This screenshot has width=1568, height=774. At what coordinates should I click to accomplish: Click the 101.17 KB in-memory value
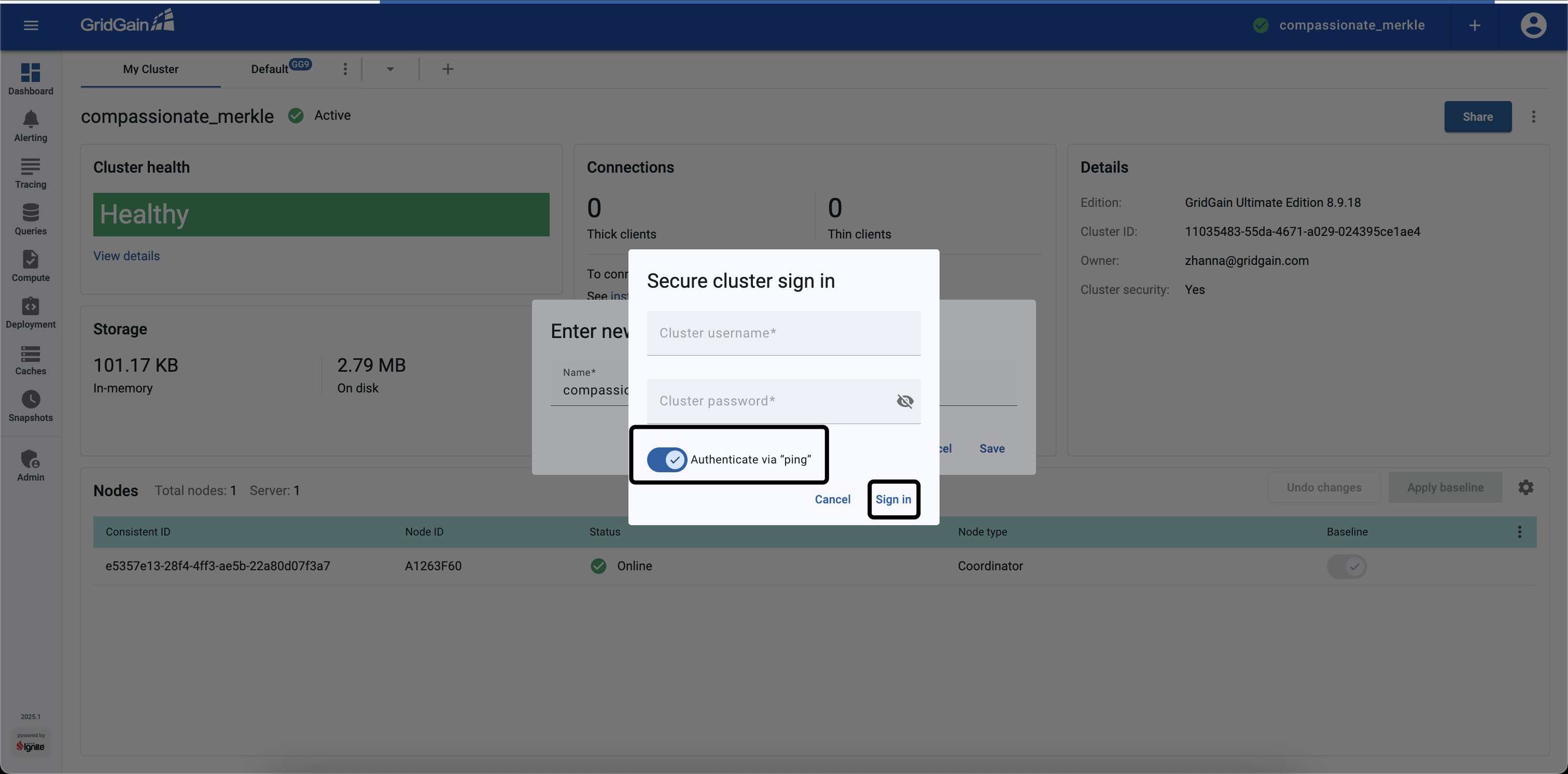(136, 365)
